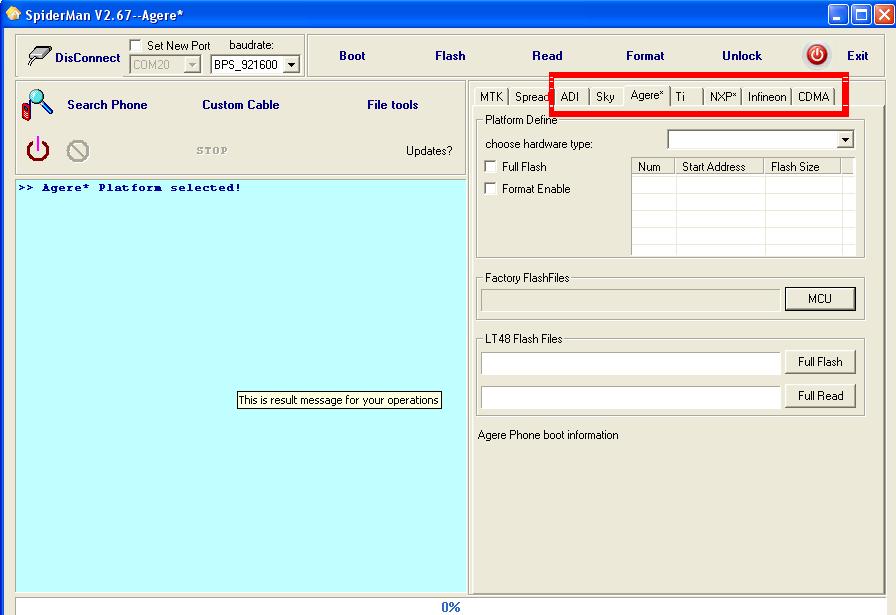Open the baudrate BPS_921600 dropdown
The width and height of the screenshot is (896, 615).
[291, 65]
